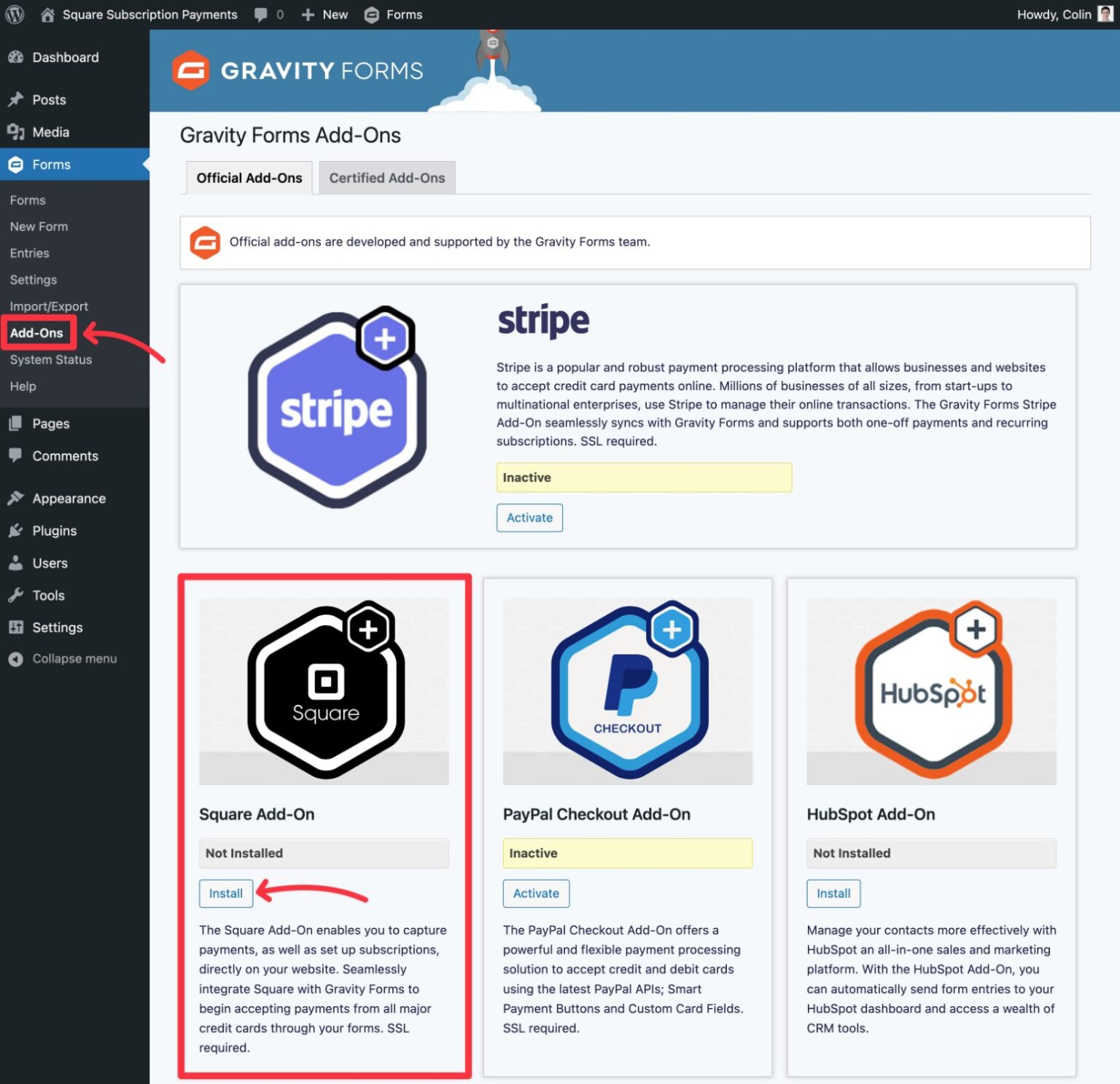Click Colin's profile avatar
Image resolution: width=1120 pixels, height=1084 pixels.
pyautogui.click(x=1105, y=14)
